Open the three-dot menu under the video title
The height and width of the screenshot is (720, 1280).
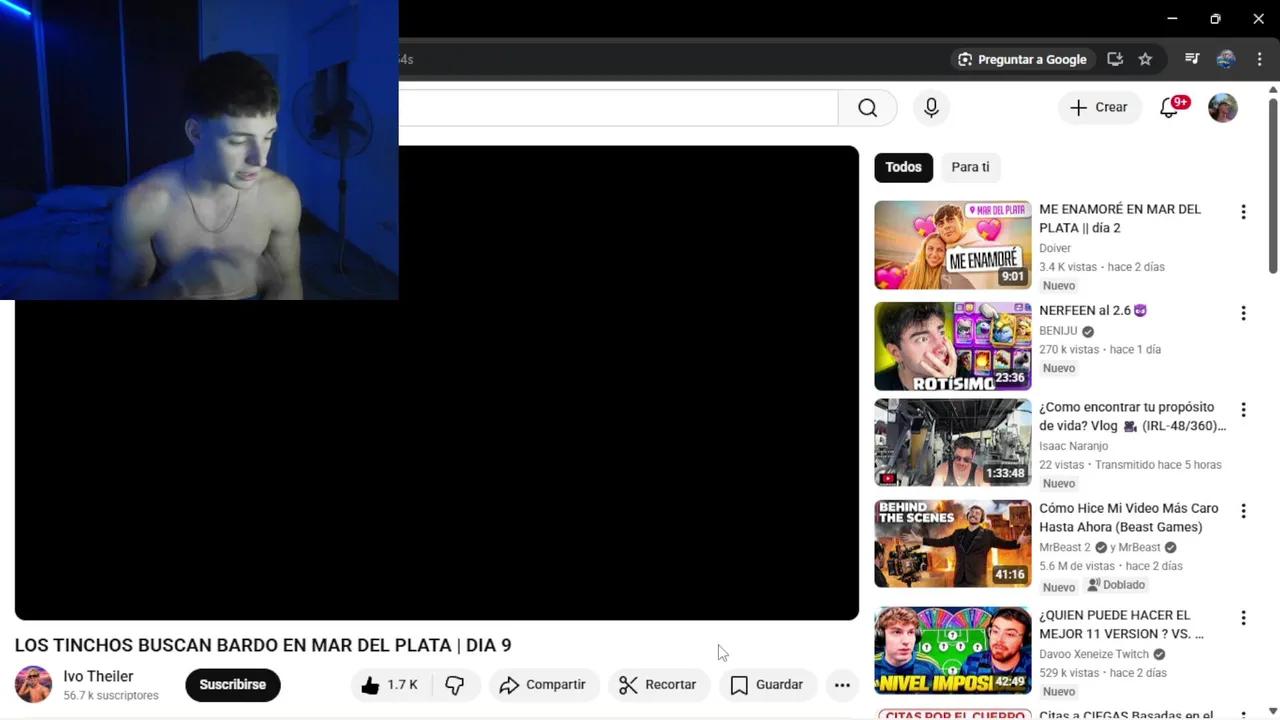(842, 684)
